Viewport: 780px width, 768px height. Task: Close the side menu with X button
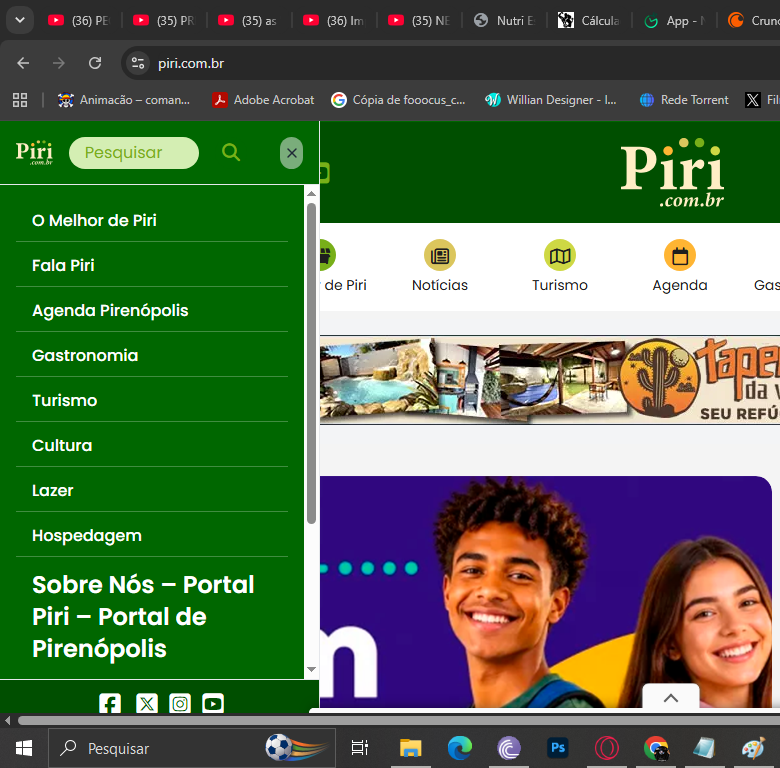point(292,153)
